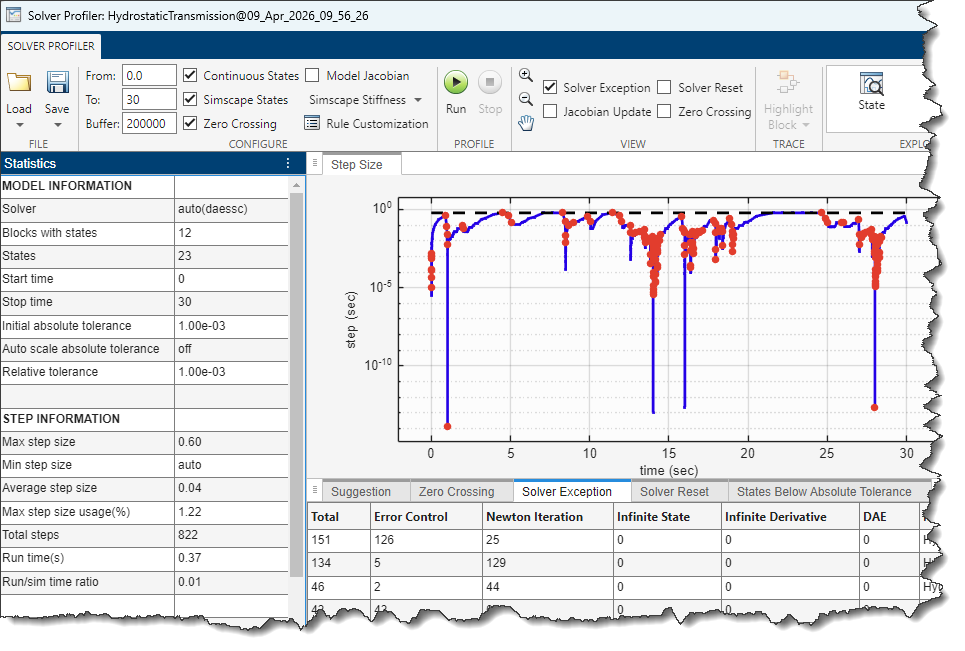965x651 pixels.
Task: Select the pan hand tool
Action: pos(526,122)
